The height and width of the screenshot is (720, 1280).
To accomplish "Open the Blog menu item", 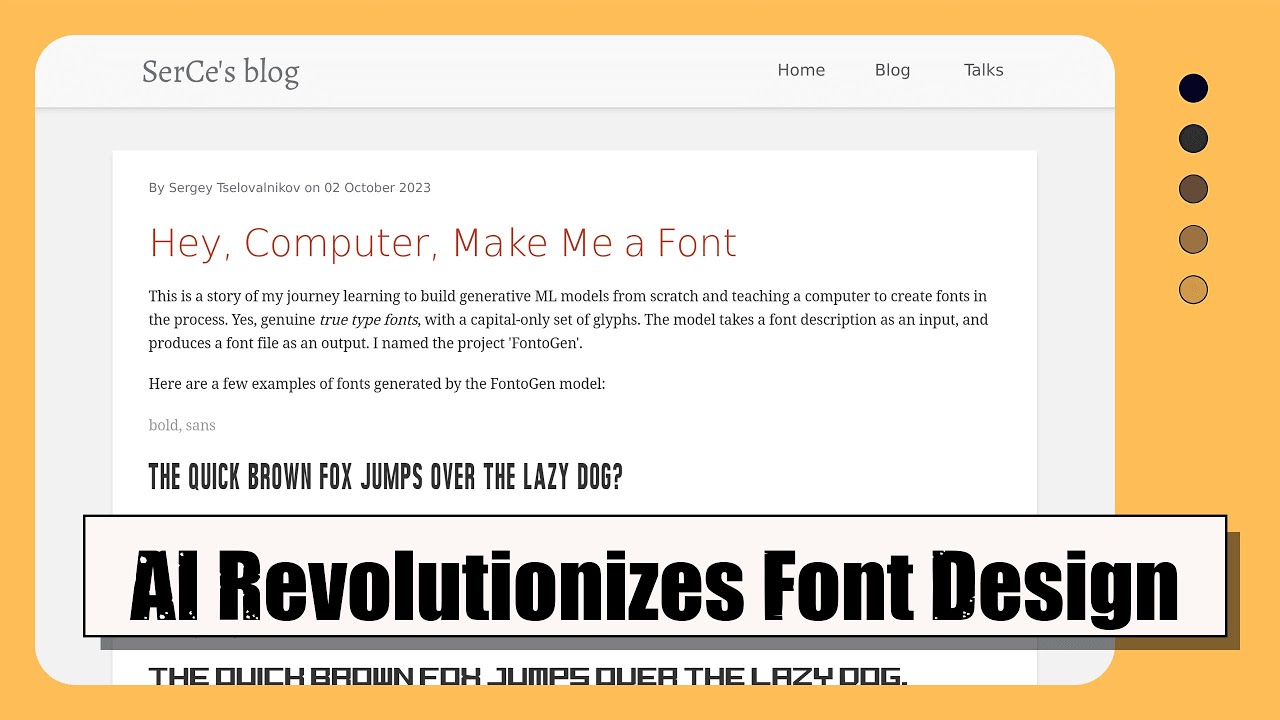I will (x=892, y=70).
